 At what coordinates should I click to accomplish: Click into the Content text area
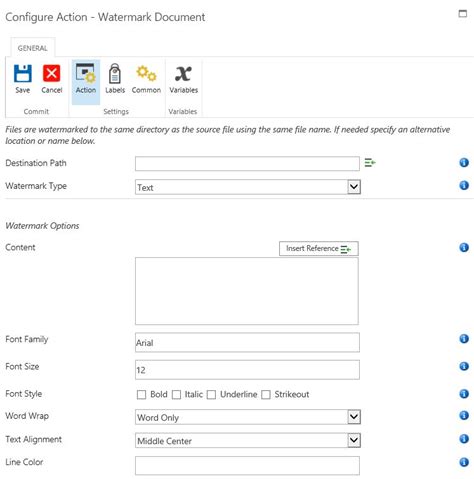(x=247, y=291)
